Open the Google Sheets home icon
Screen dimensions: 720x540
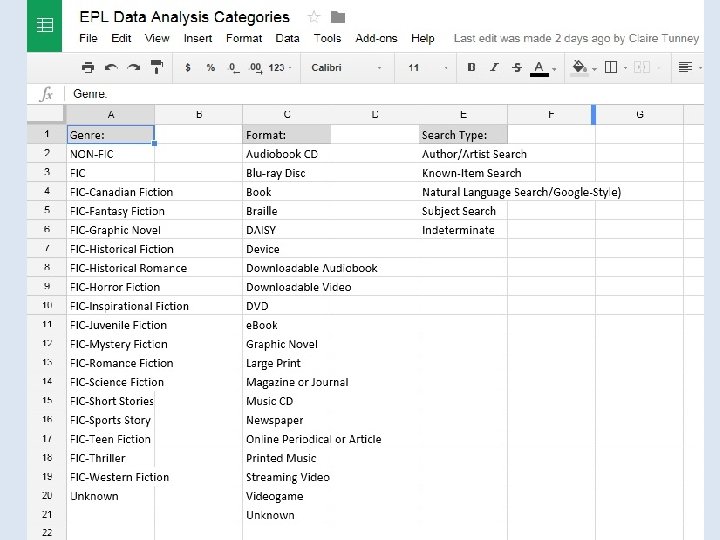[44, 25]
